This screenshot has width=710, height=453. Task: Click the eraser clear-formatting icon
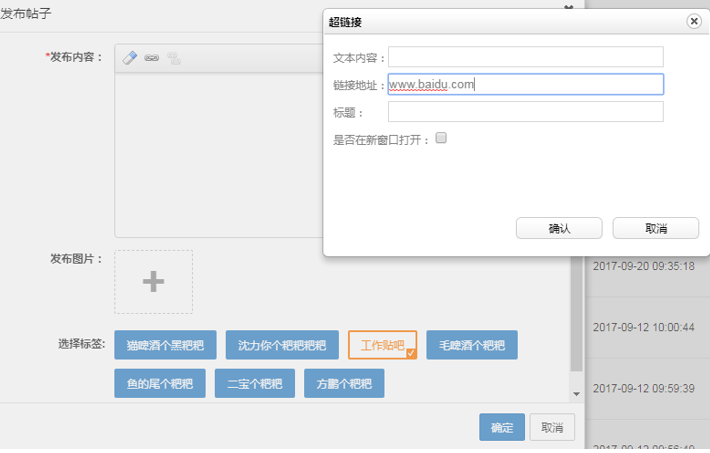(x=129, y=58)
